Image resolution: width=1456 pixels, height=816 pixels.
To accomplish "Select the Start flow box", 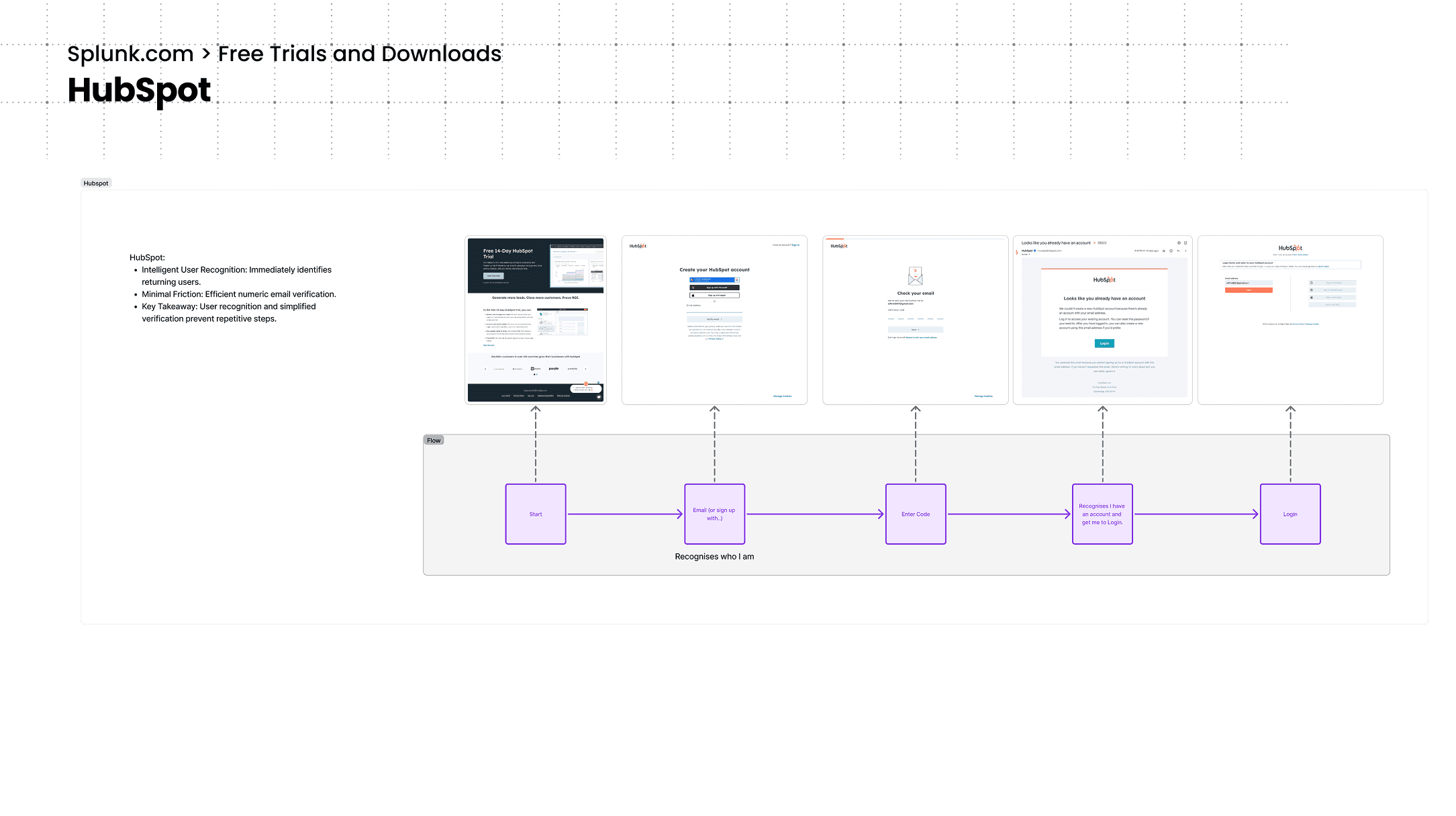I will (x=536, y=514).
